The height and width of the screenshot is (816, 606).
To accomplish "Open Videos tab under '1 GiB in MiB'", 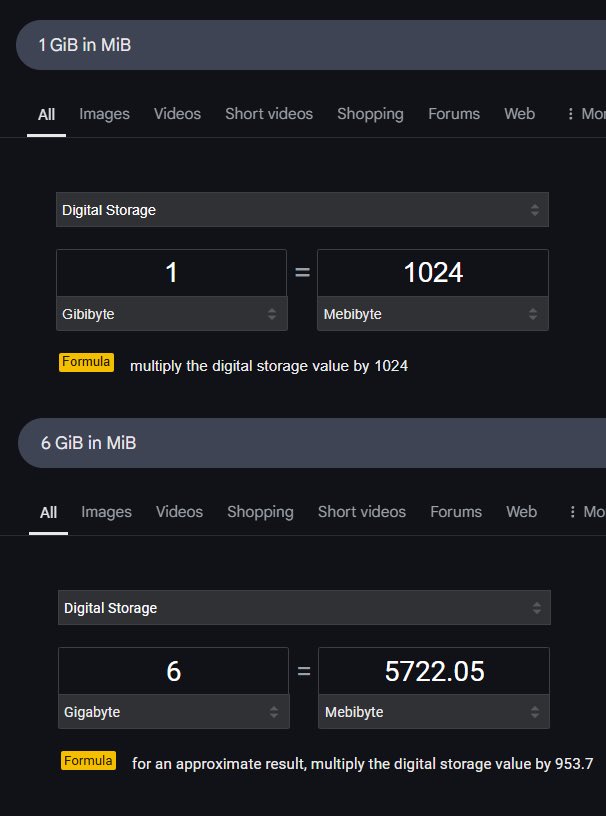I will click(178, 114).
